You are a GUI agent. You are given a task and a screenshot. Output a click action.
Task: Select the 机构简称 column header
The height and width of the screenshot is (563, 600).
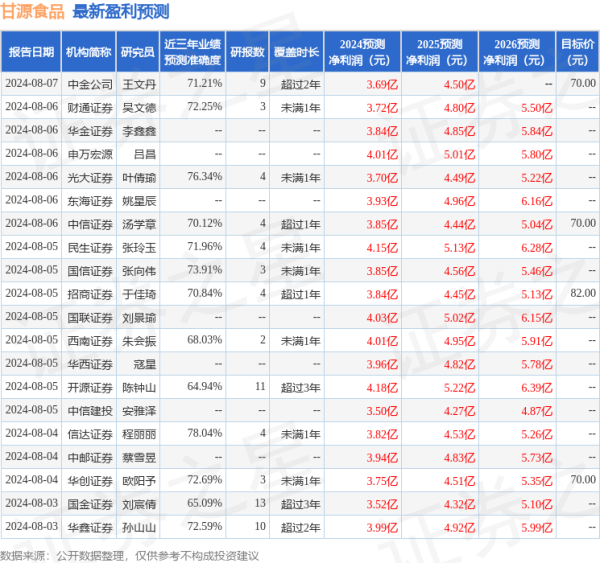click(x=89, y=52)
